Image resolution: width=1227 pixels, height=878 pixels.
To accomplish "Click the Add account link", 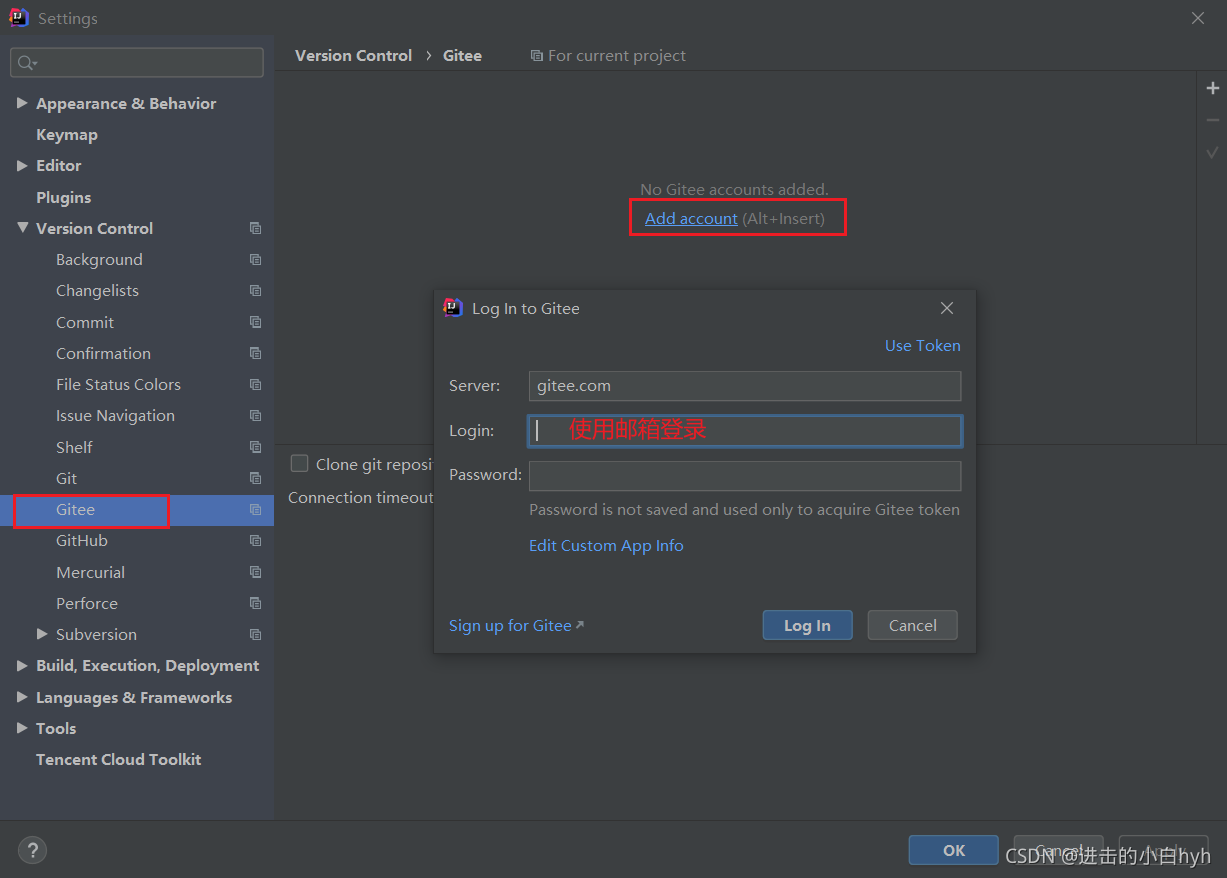I will pos(691,218).
